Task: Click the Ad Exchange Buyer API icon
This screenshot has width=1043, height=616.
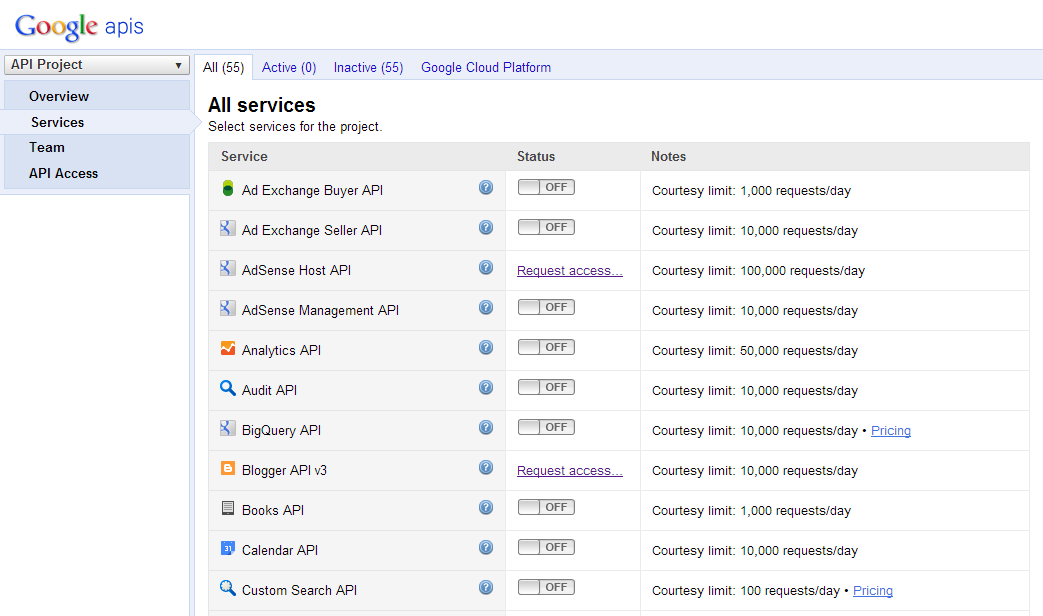Action: point(227,187)
